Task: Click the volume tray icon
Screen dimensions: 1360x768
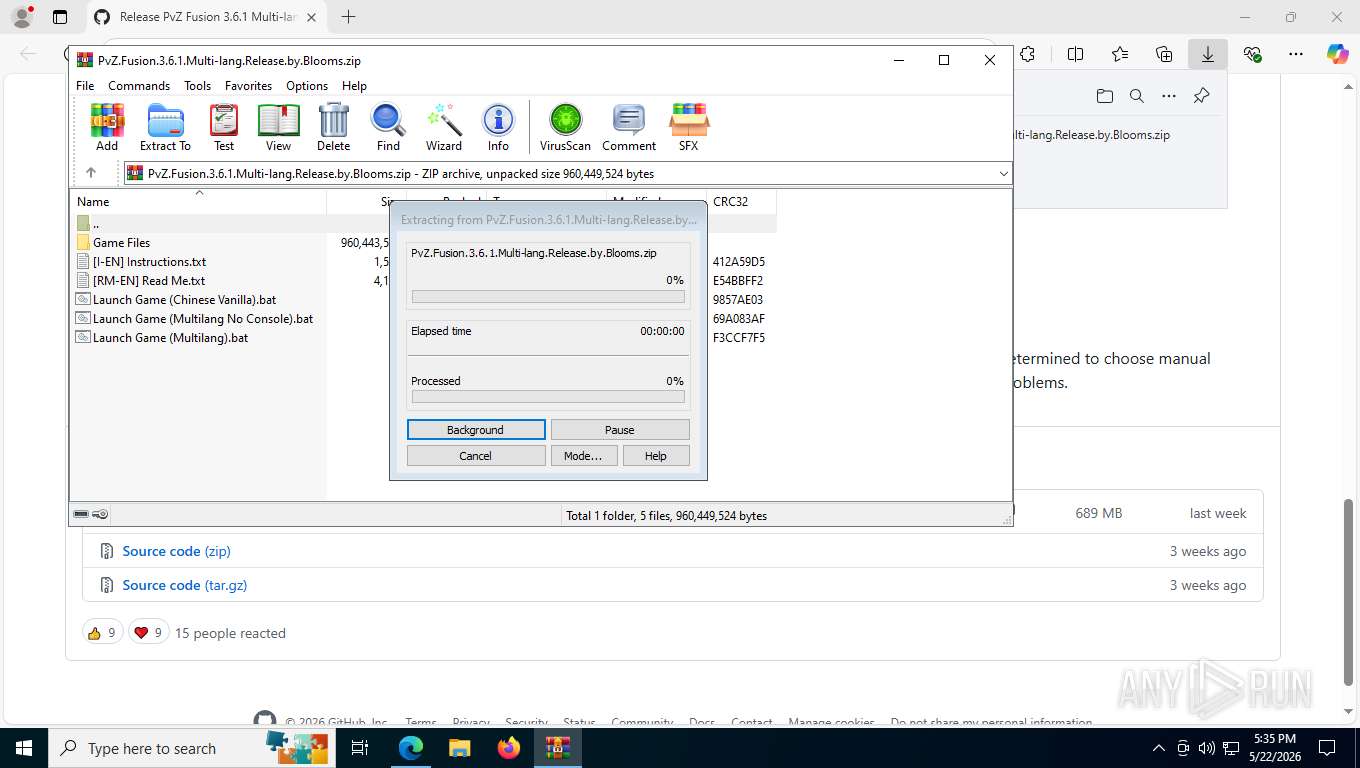Action: click(1207, 748)
